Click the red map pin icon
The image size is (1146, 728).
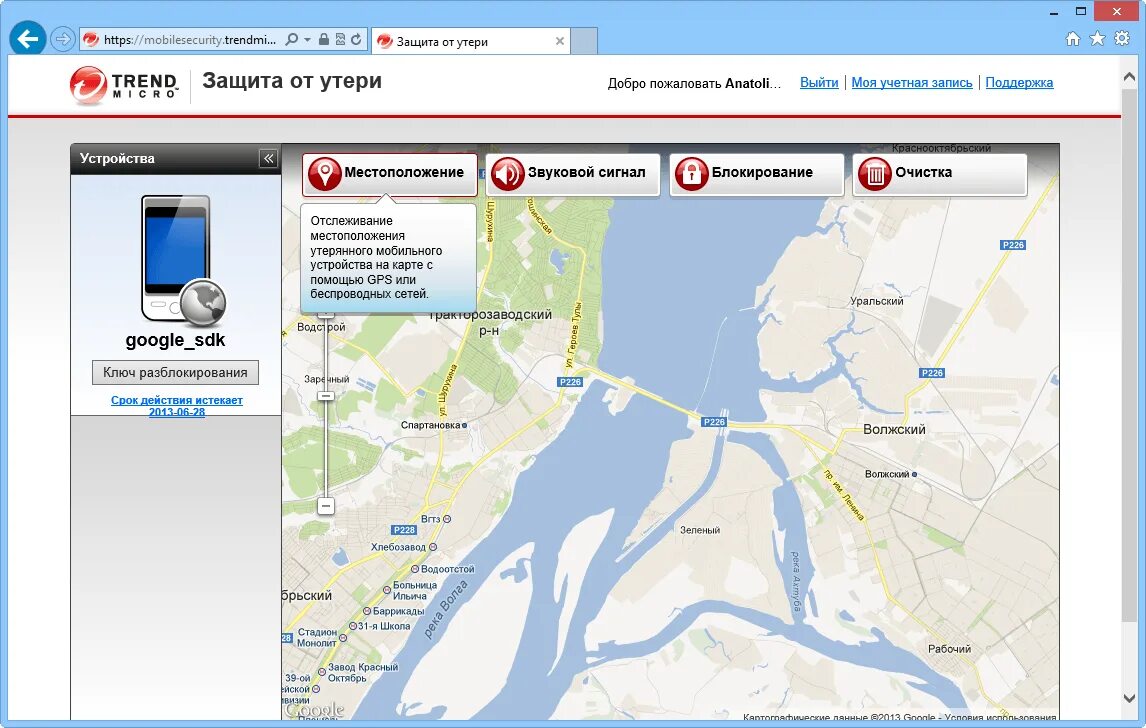(x=325, y=174)
